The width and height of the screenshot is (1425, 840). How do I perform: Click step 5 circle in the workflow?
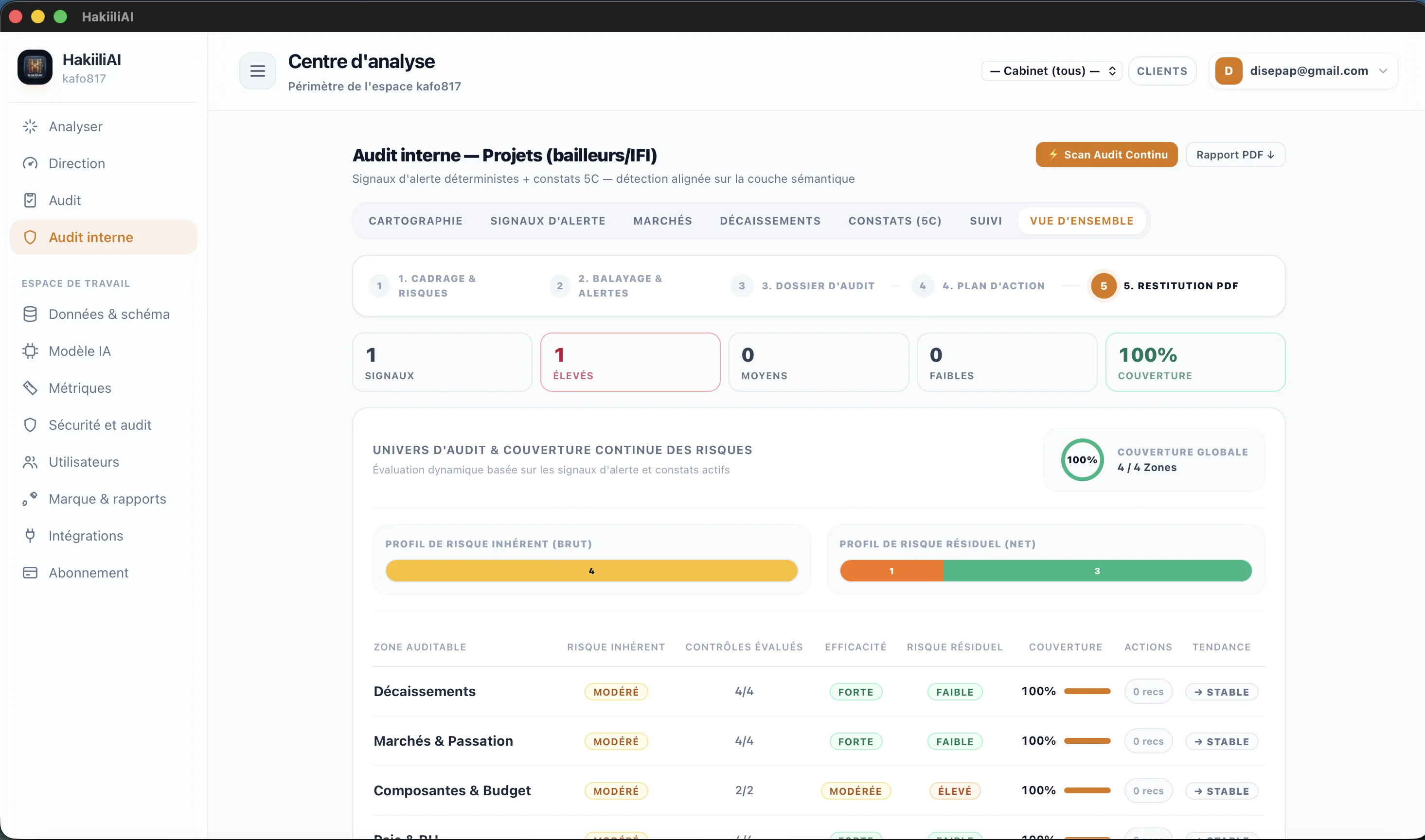pyautogui.click(x=1104, y=286)
